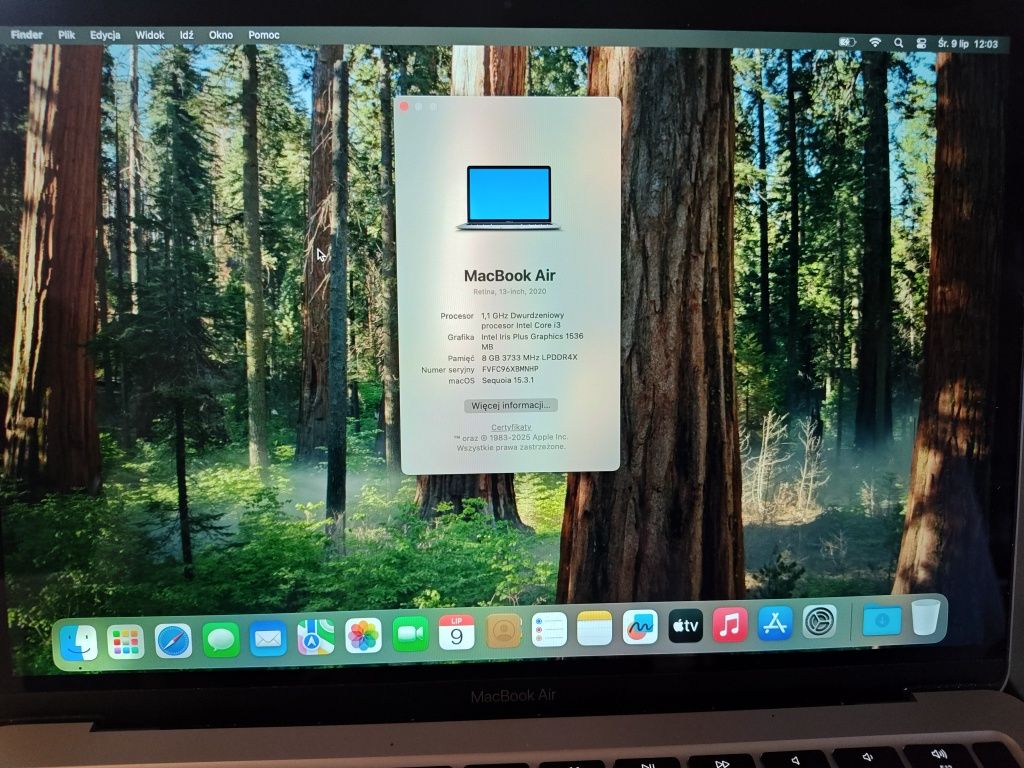The image size is (1024, 768).
Task: Open Calendar showing 9 in Dock
Action: pyautogui.click(x=456, y=632)
